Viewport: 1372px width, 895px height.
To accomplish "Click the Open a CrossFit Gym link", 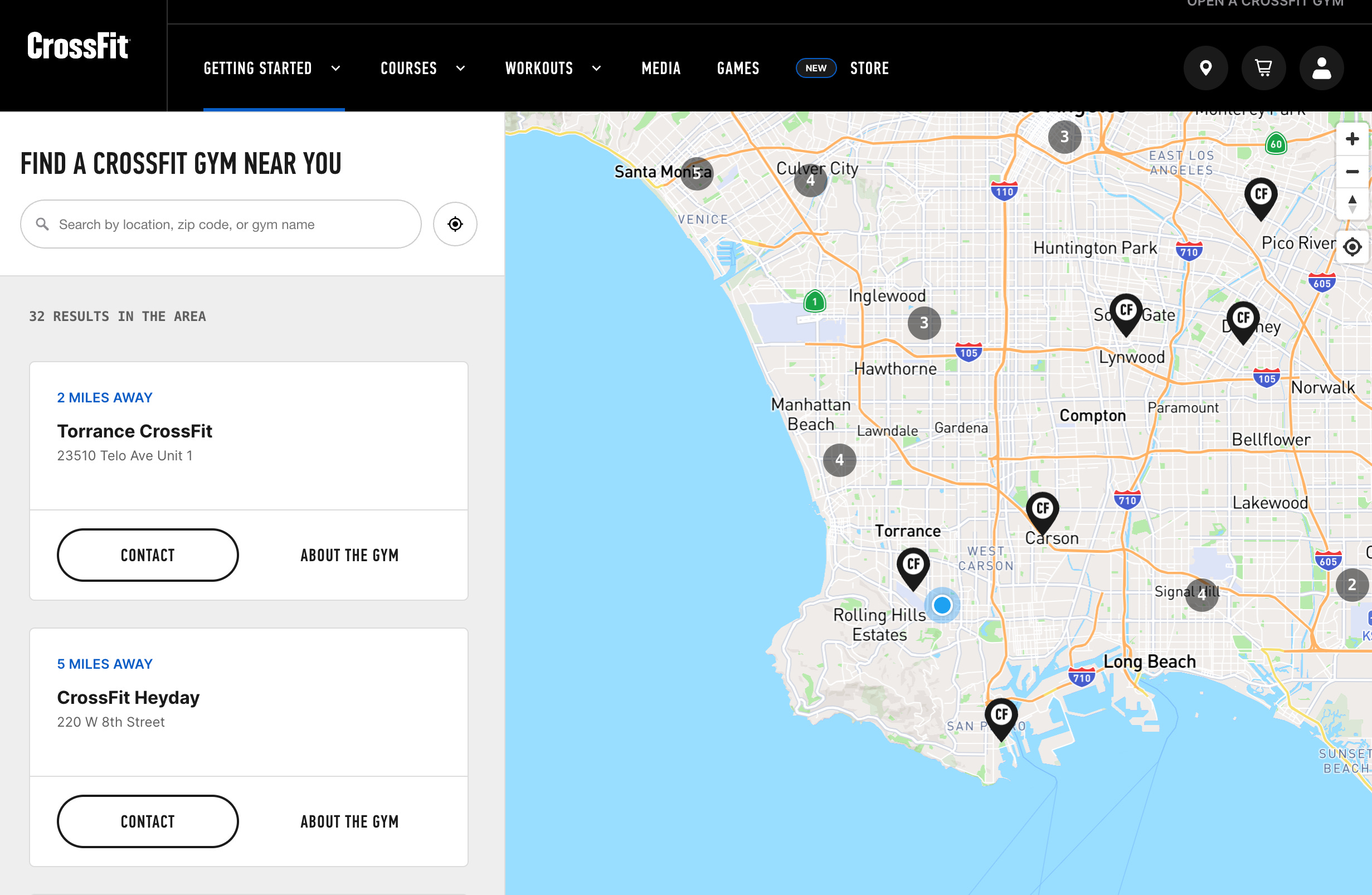I will (1265, 3).
